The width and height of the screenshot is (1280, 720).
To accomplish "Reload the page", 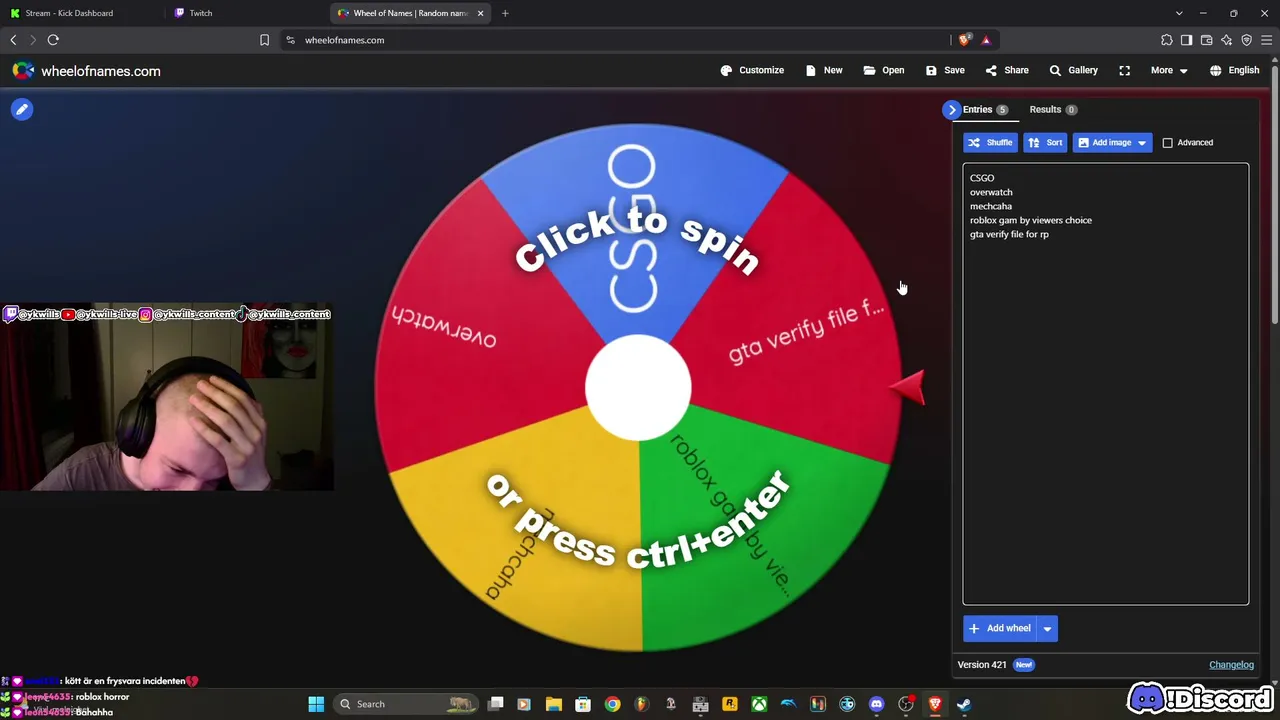I will (53, 40).
